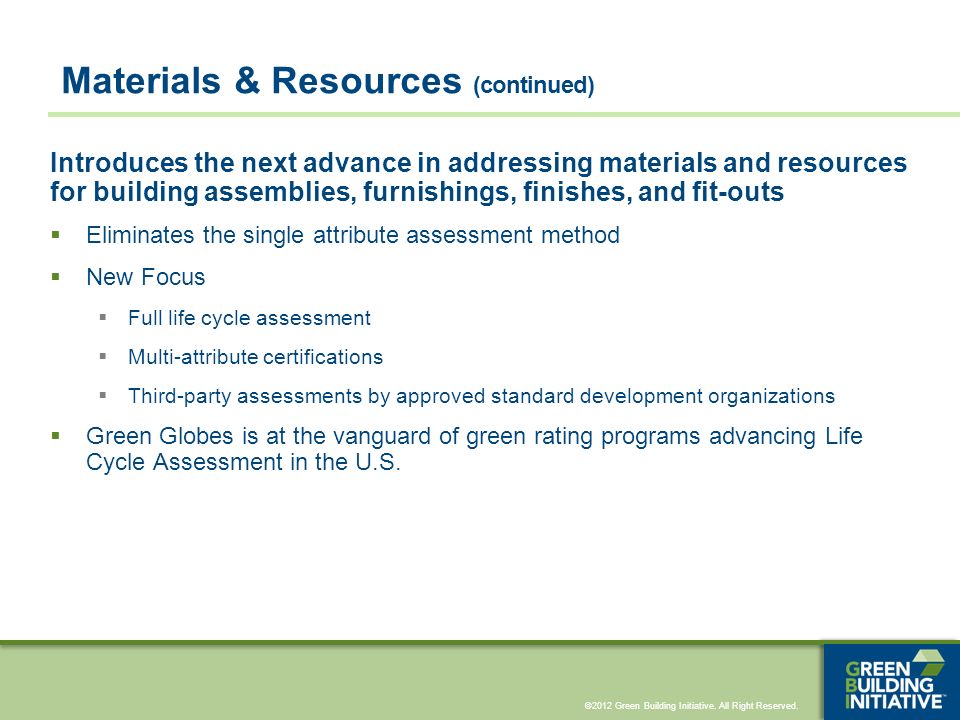Click sub-bullet 'Multi-attribute certifications'
The width and height of the screenshot is (960, 720).
tap(255, 357)
